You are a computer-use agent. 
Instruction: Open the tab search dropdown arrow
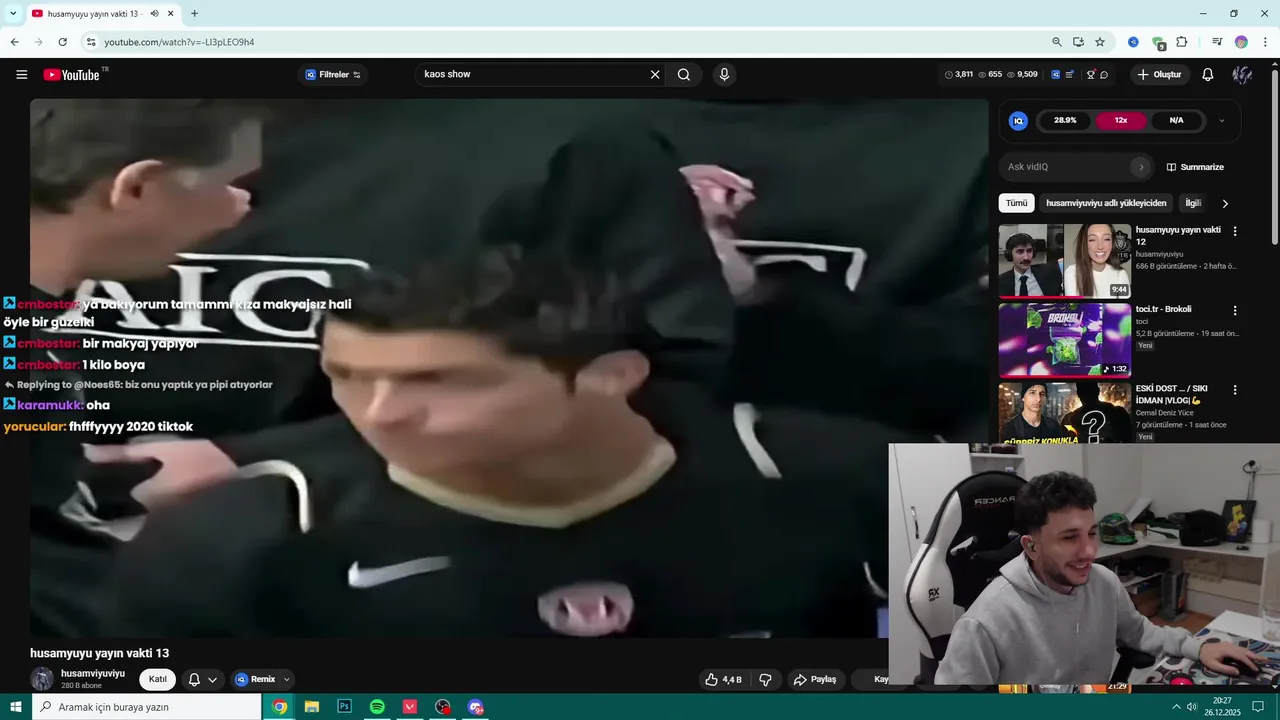coord(13,14)
